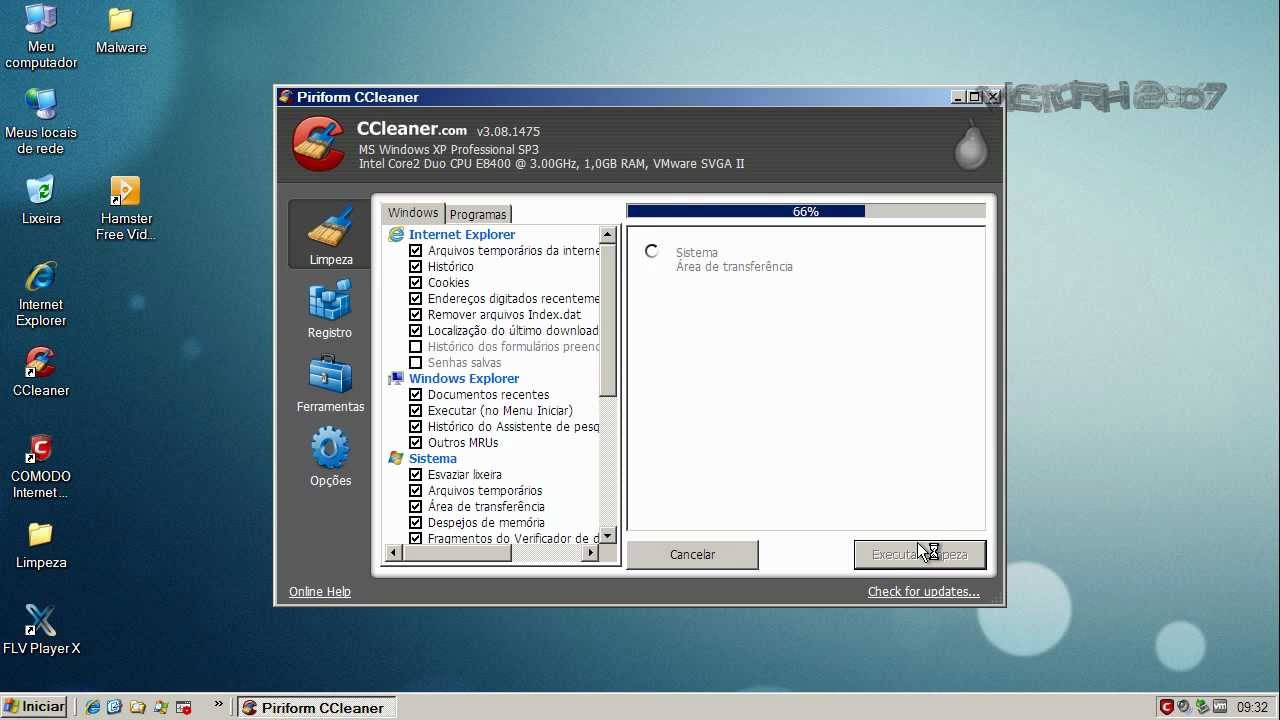1280x720 pixels.
Task: Open the Opções settings gear section
Action: [330, 457]
